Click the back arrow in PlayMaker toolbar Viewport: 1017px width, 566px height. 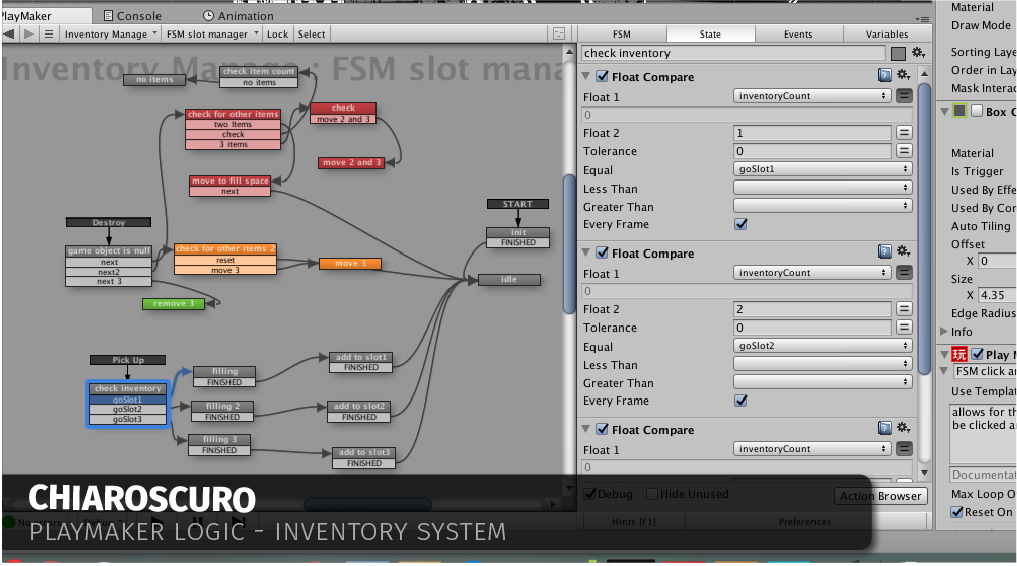[10, 34]
